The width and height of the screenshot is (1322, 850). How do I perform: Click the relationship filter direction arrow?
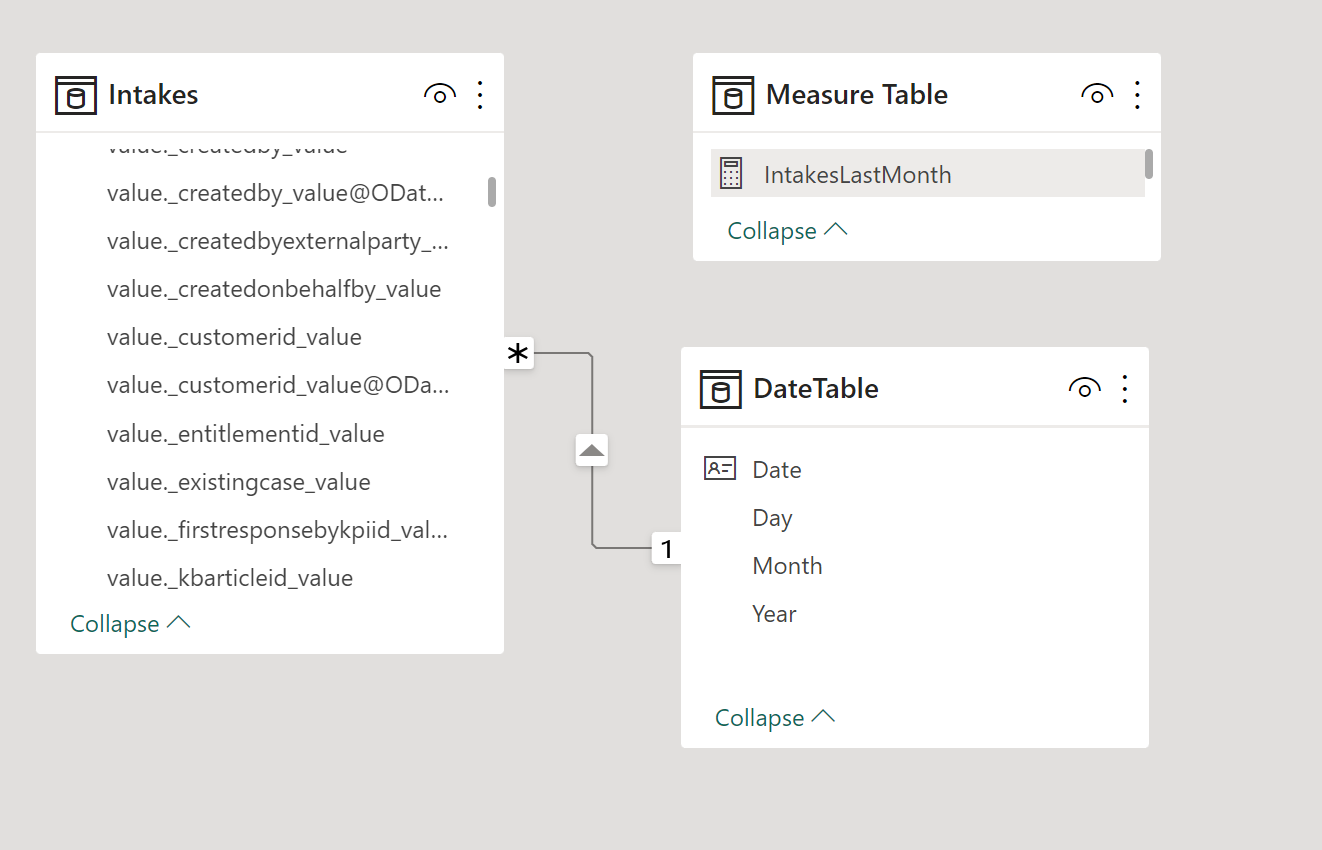pos(592,451)
